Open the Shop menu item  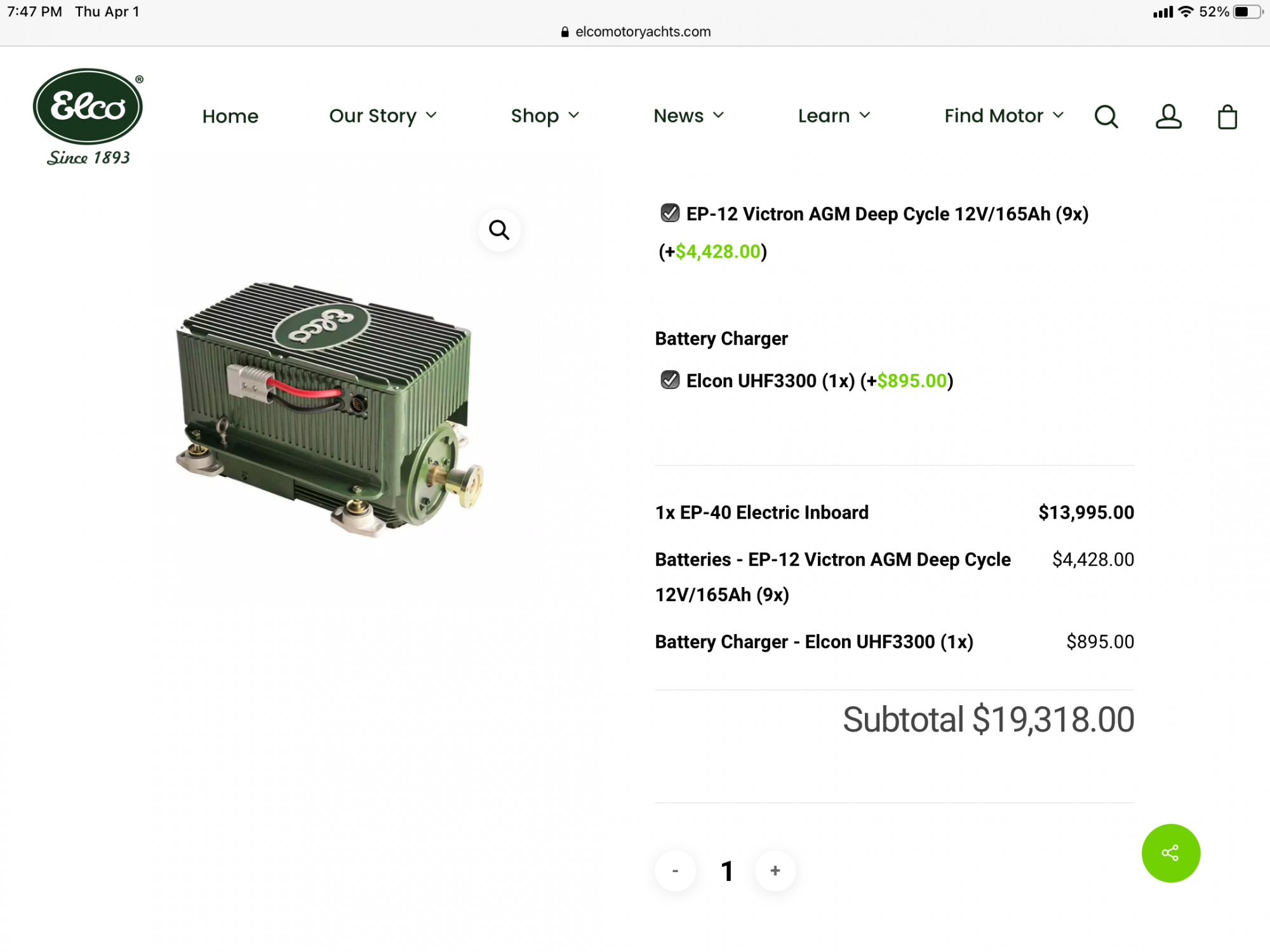[x=535, y=116]
